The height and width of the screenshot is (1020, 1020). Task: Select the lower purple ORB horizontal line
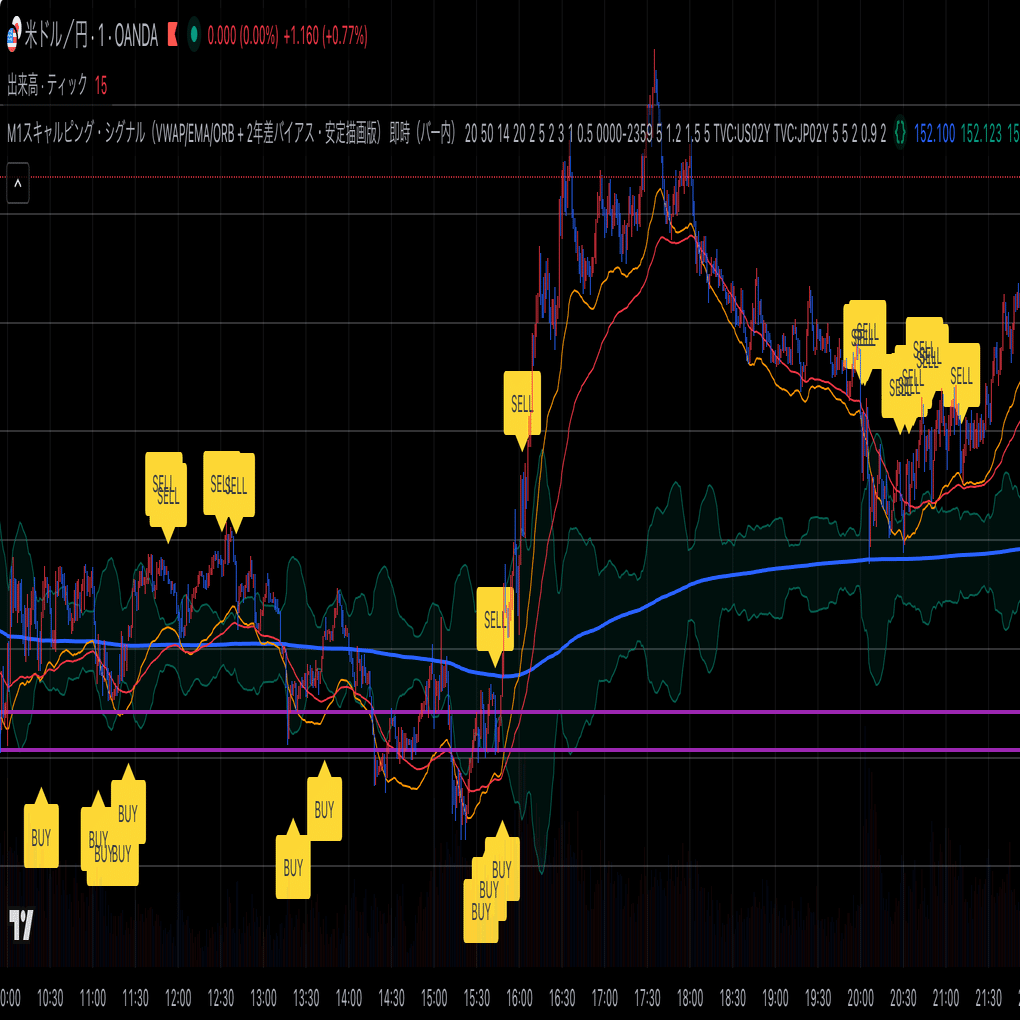click(510, 750)
